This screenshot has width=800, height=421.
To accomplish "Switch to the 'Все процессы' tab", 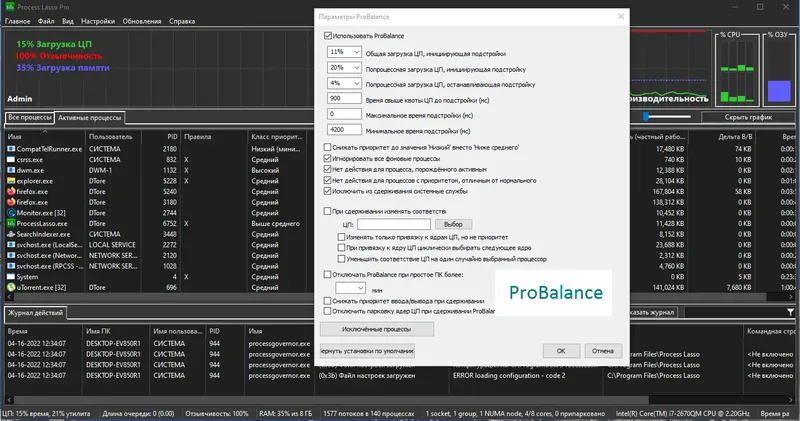I will pyautogui.click(x=30, y=117).
